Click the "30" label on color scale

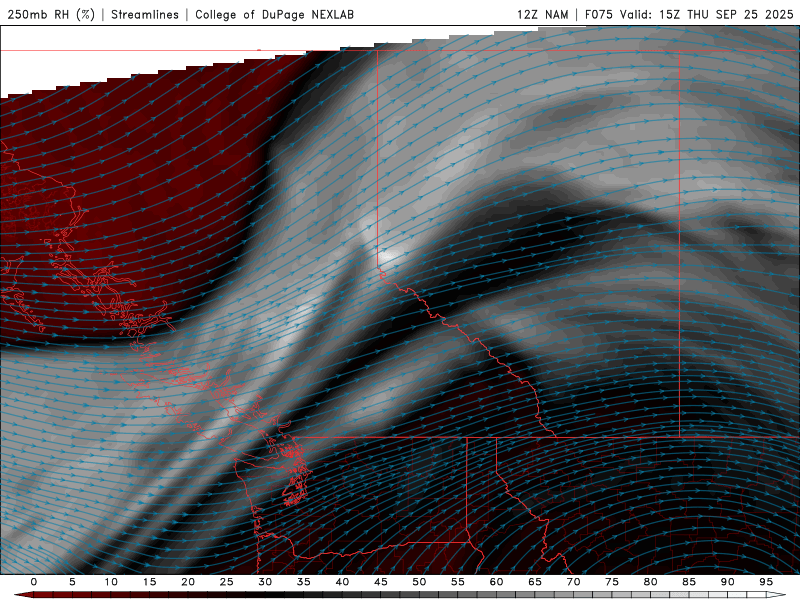click(x=265, y=582)
